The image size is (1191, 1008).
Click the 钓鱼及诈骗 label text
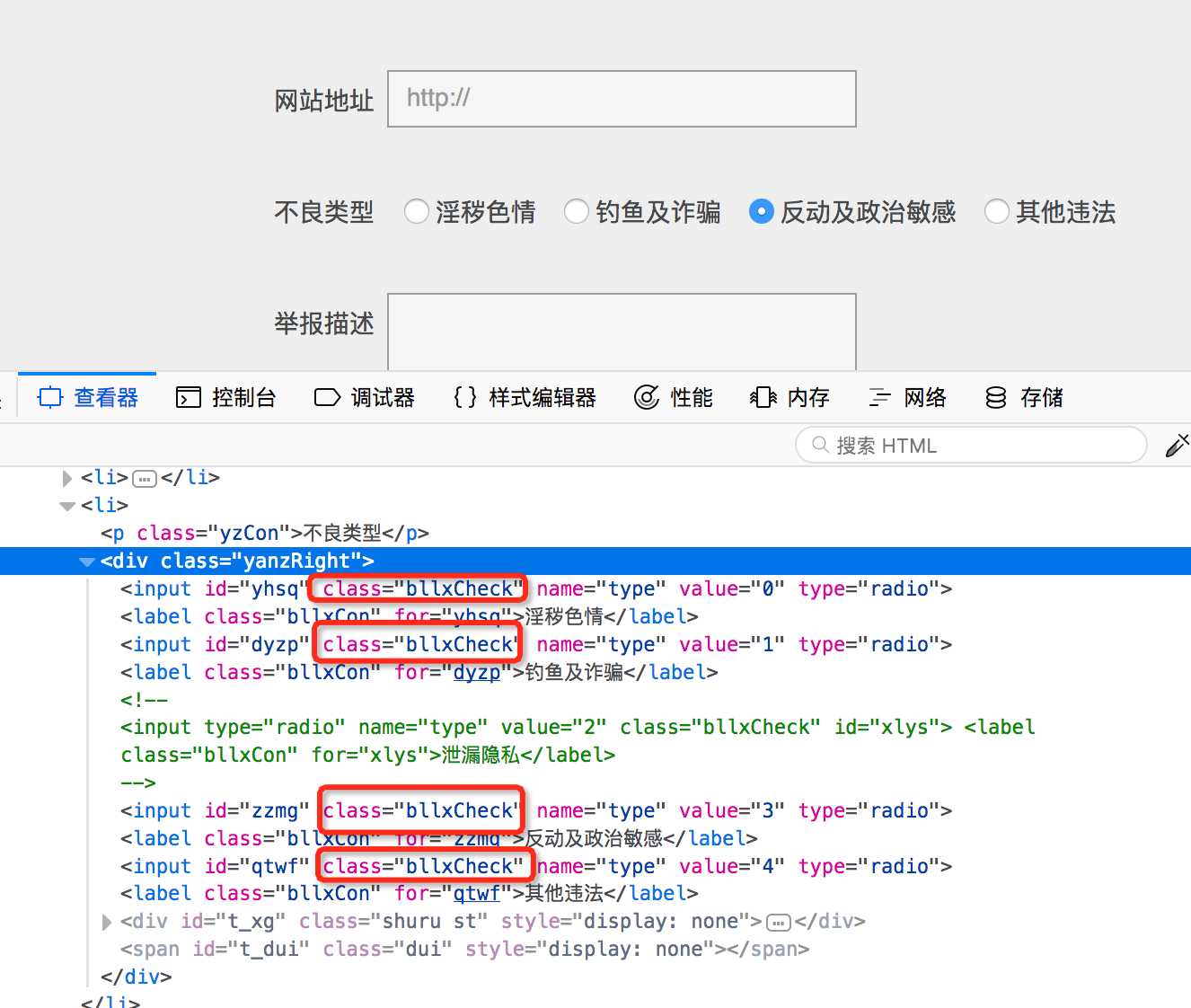(x=658, y=212)
